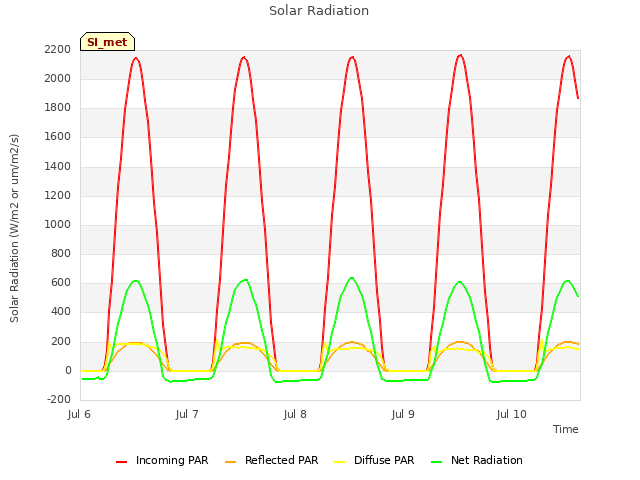Click the 400 y-axis tick label
The height and width of the screenshot is (480, 640).
click(61, 312)
